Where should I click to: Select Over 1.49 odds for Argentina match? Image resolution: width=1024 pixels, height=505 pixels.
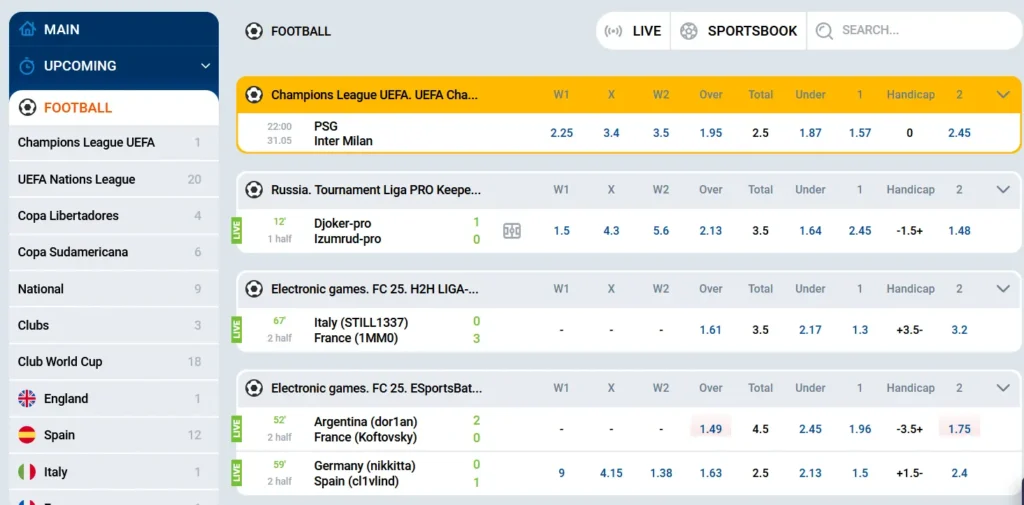tap(710, 429)
